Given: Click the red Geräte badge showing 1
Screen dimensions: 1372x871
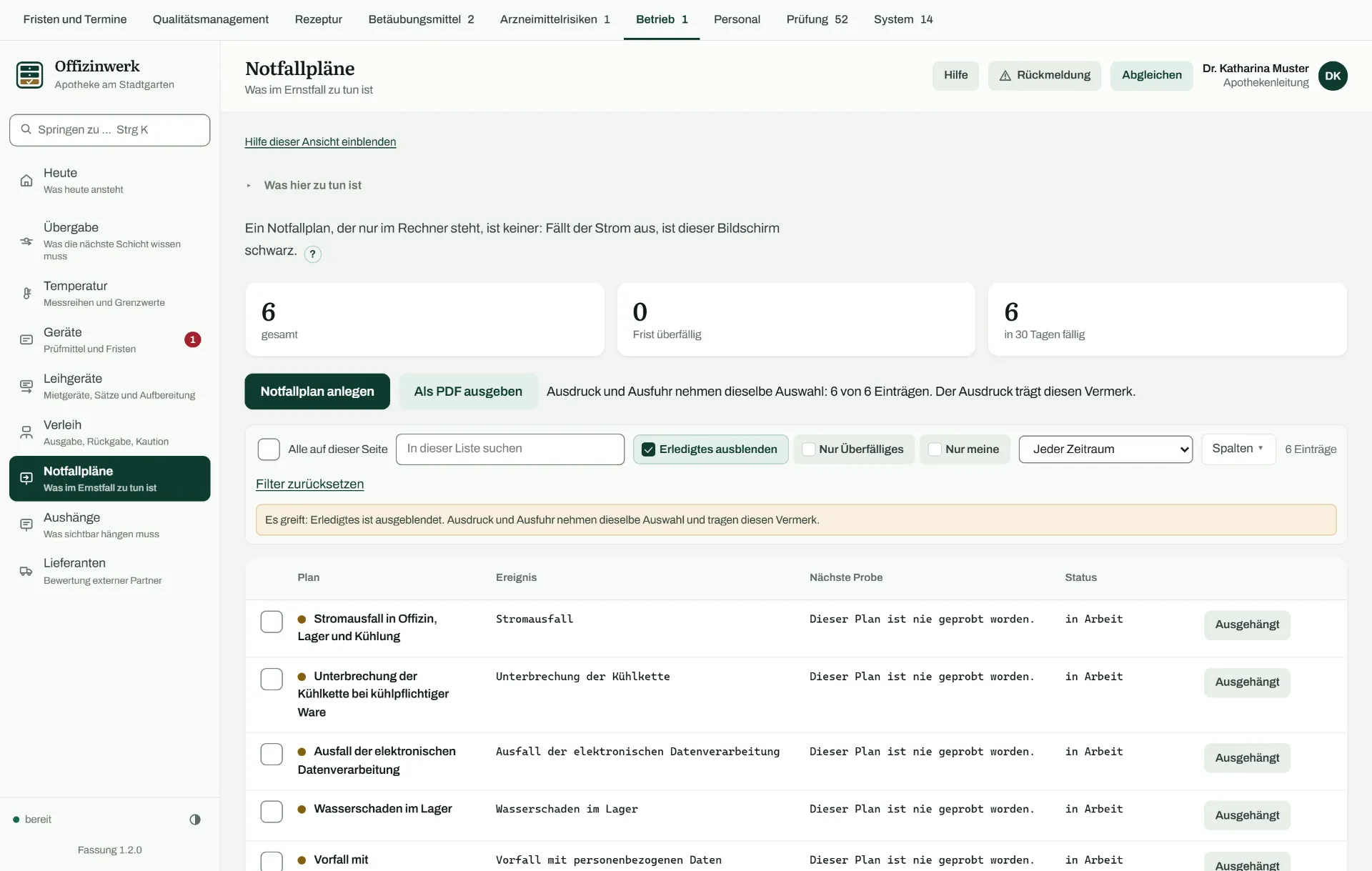Looking at the screenshot, I should pos(192,340).
